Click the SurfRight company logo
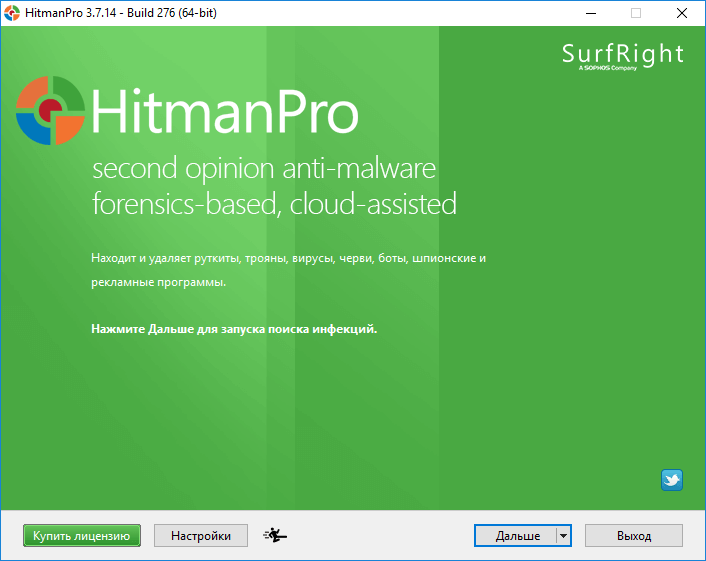This screenshot has height=561, width=706. 623,57
